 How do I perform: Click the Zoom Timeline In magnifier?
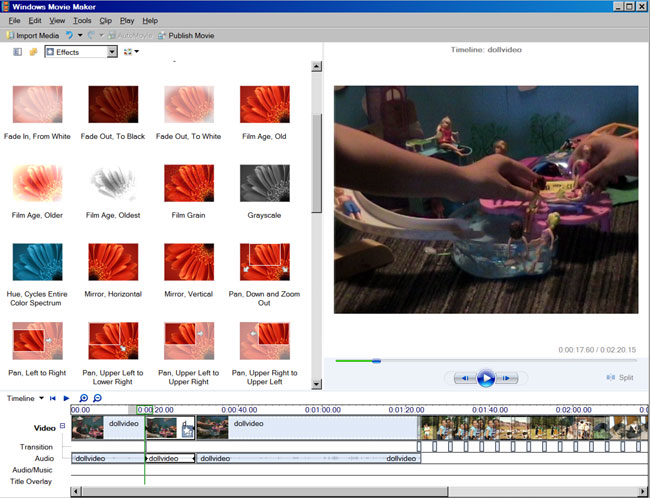click(x=84, y=398)
